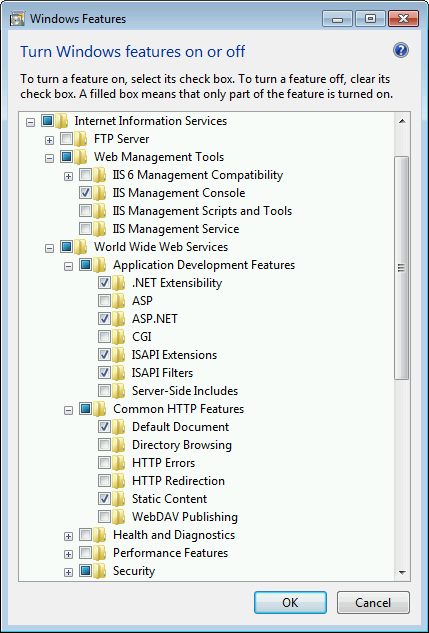Select the World Wide Web Services item
This screenshot has height=633, width=429.
(x=161, y=247)
